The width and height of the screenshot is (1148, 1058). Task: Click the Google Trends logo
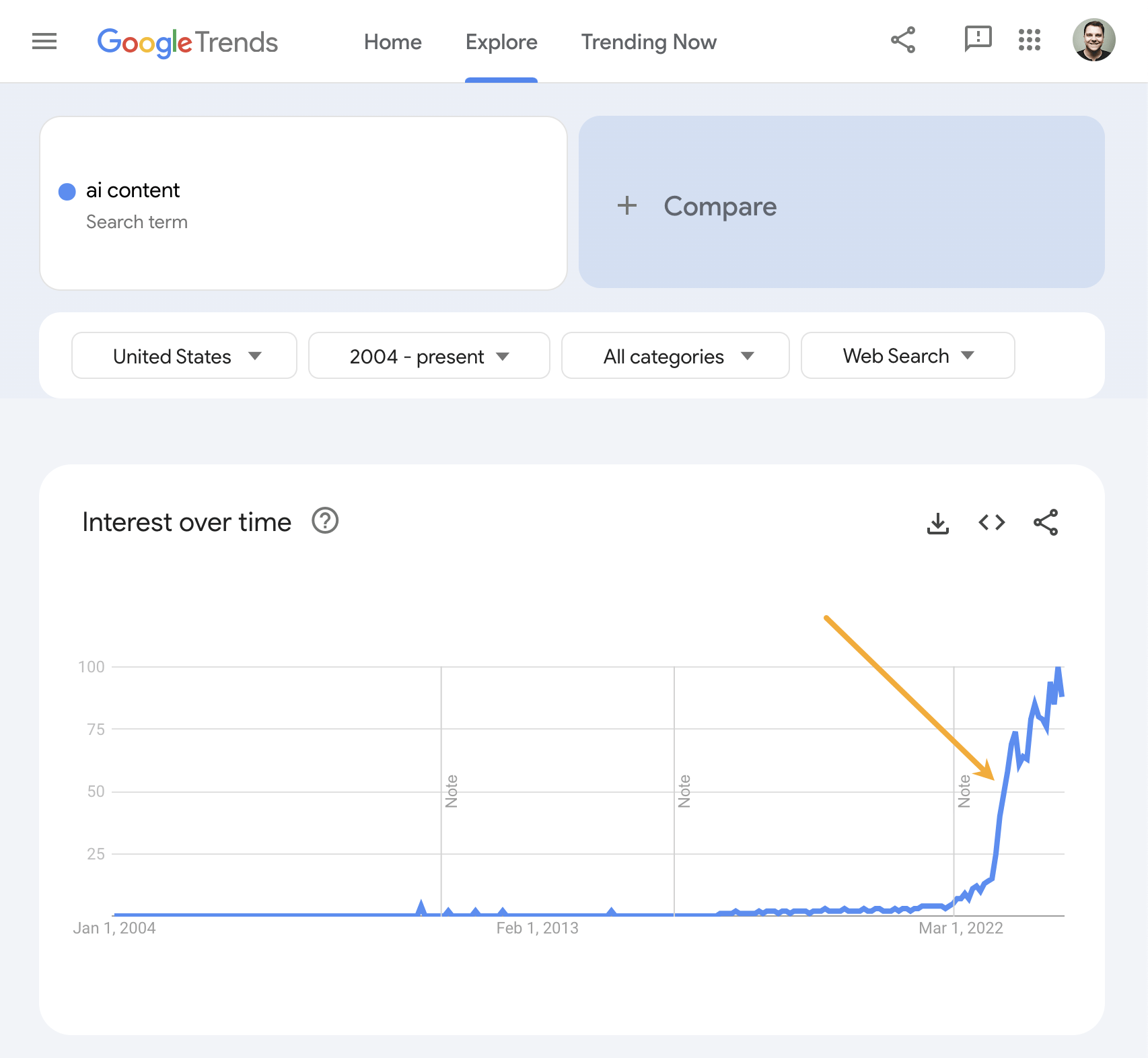[188, 42]
